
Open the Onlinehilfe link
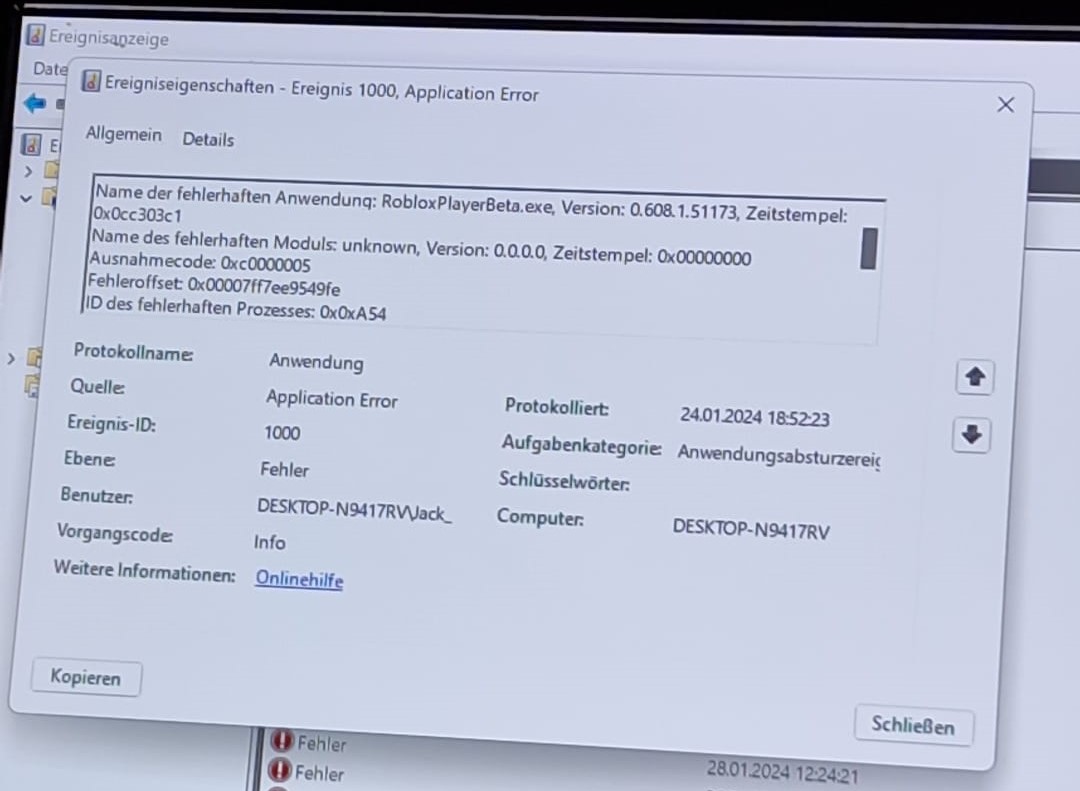(299, 579)
